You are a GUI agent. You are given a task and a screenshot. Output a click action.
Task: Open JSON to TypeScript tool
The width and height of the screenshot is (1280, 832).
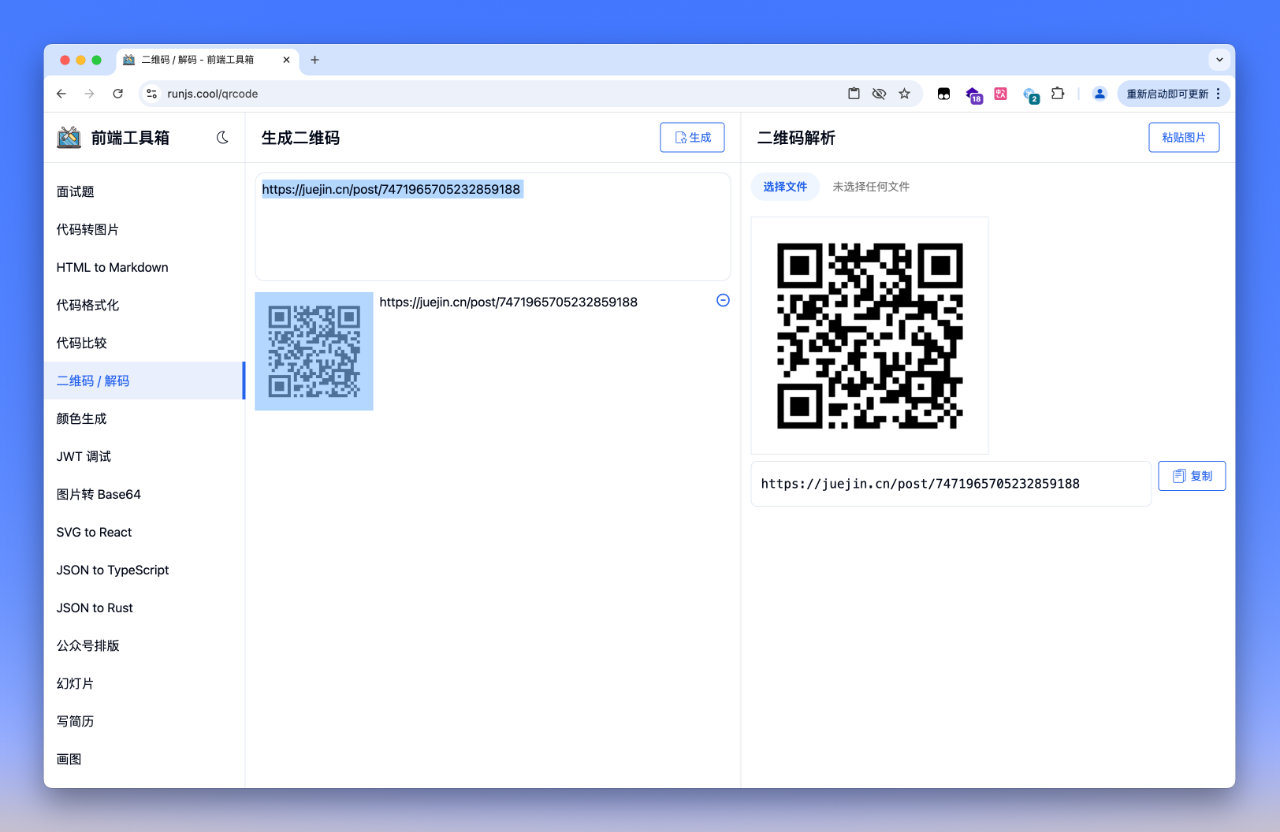tap(144, 570)
